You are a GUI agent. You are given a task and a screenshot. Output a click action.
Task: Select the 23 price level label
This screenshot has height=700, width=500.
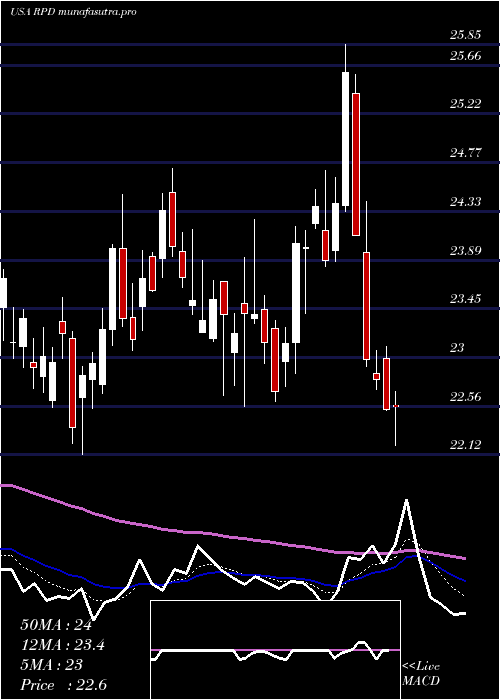(457, 347)
